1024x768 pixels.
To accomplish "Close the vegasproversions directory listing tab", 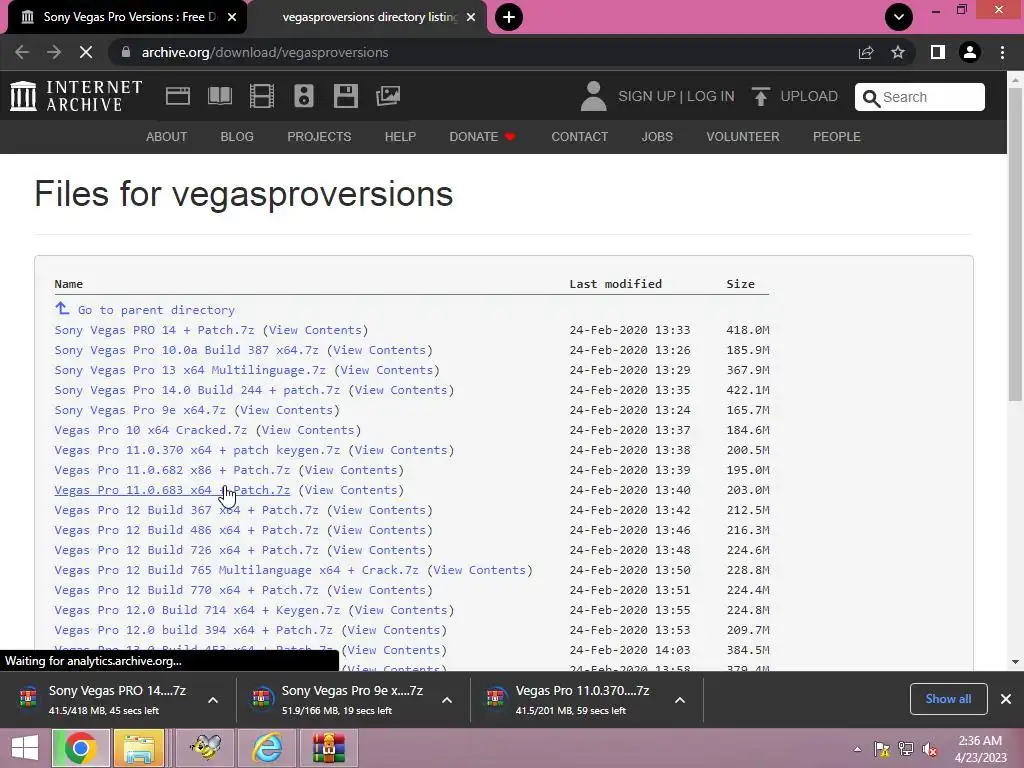I will (471, 17).
